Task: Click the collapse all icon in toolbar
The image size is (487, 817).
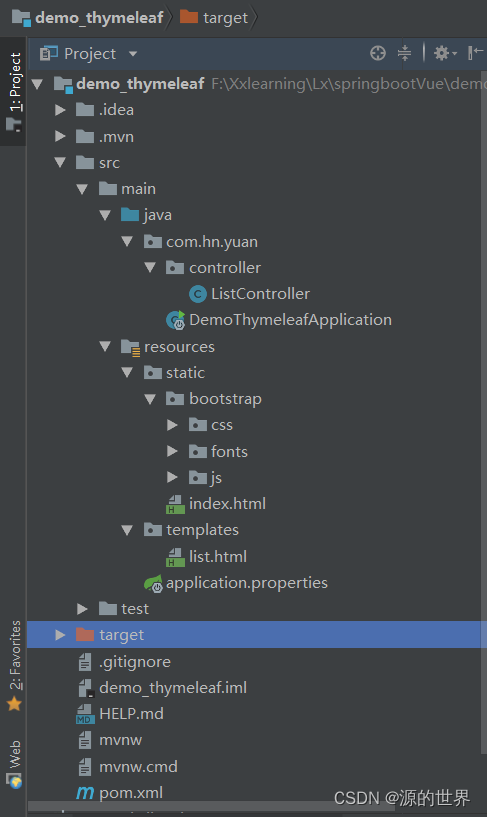Action: pos(404,53)
